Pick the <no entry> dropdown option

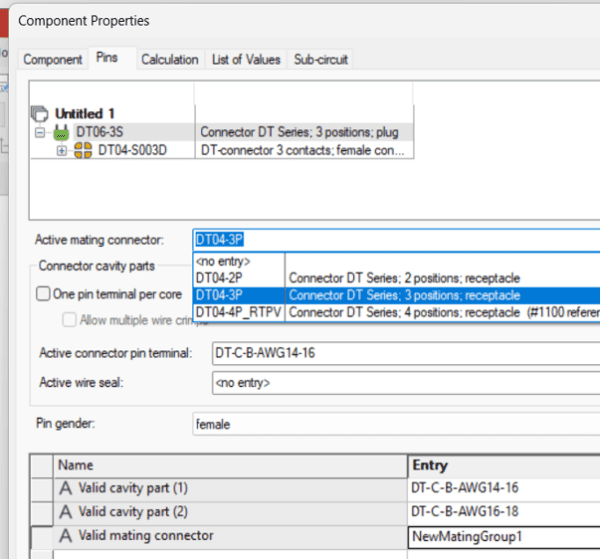pos(223,261)
